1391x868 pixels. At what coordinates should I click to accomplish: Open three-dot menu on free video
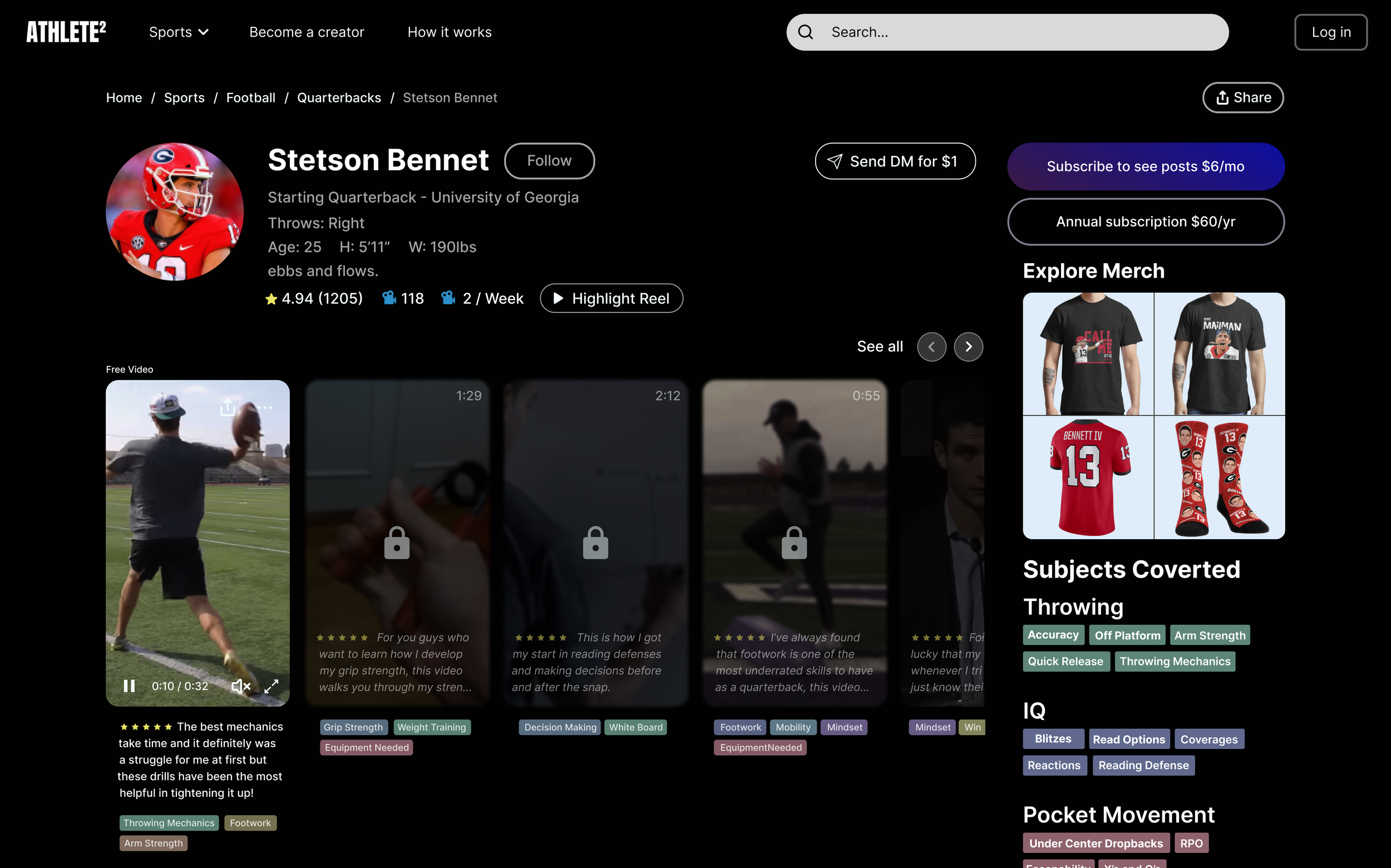click(265, 408)
